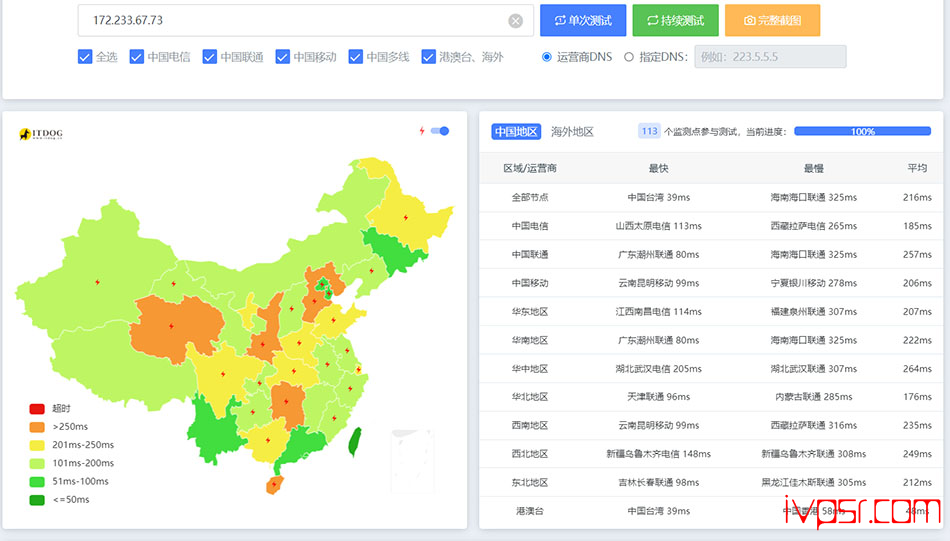The height and width of the screenshot is (541, 950).
Task: Select the 指定DNS radio button
Action: pyautogui.click(x=629, y=57)
